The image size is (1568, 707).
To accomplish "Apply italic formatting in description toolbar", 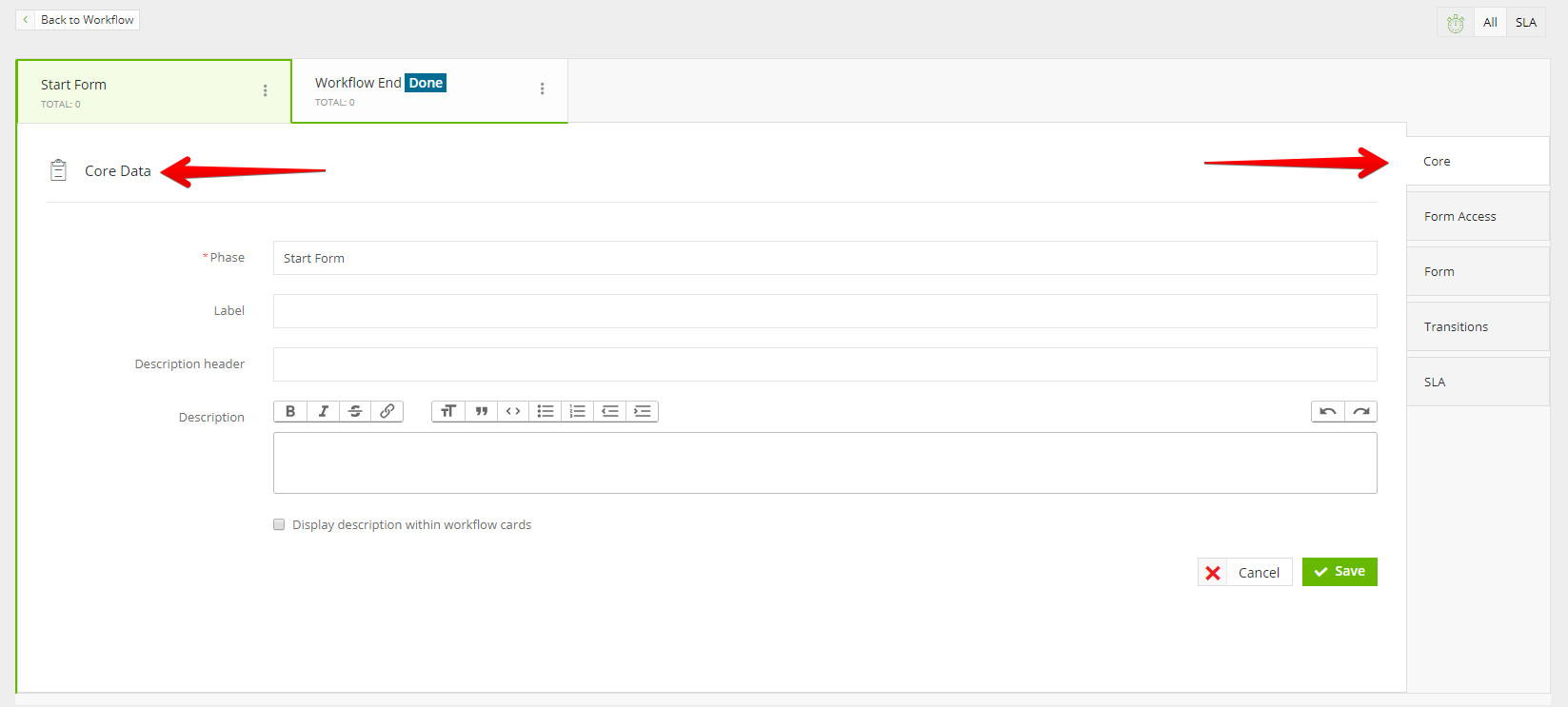I will point(323,411).
